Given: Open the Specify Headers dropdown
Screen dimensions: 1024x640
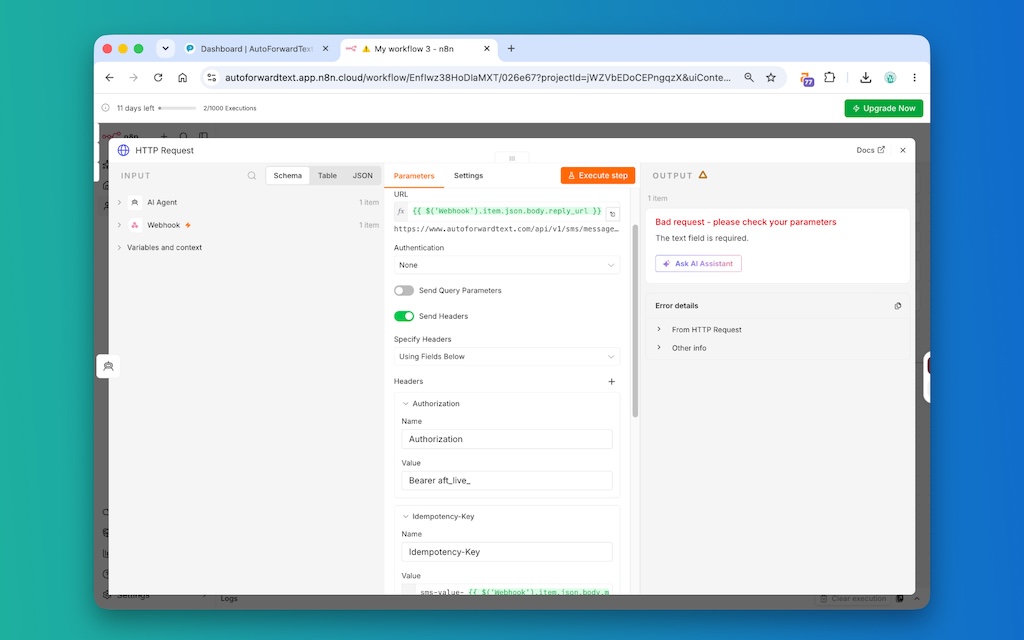Looking at the screenshot, I should tap(507, 357).
